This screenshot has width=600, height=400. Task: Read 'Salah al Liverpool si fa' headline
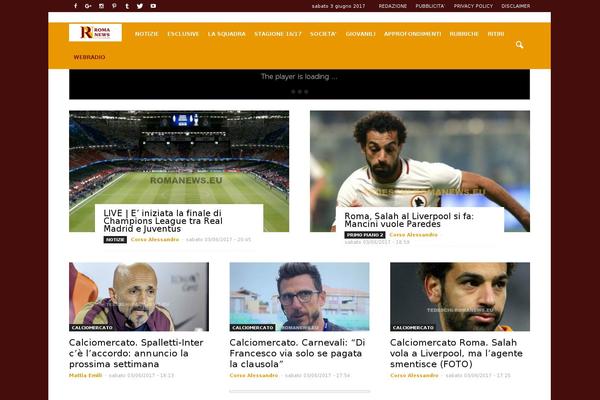point(409,220)
